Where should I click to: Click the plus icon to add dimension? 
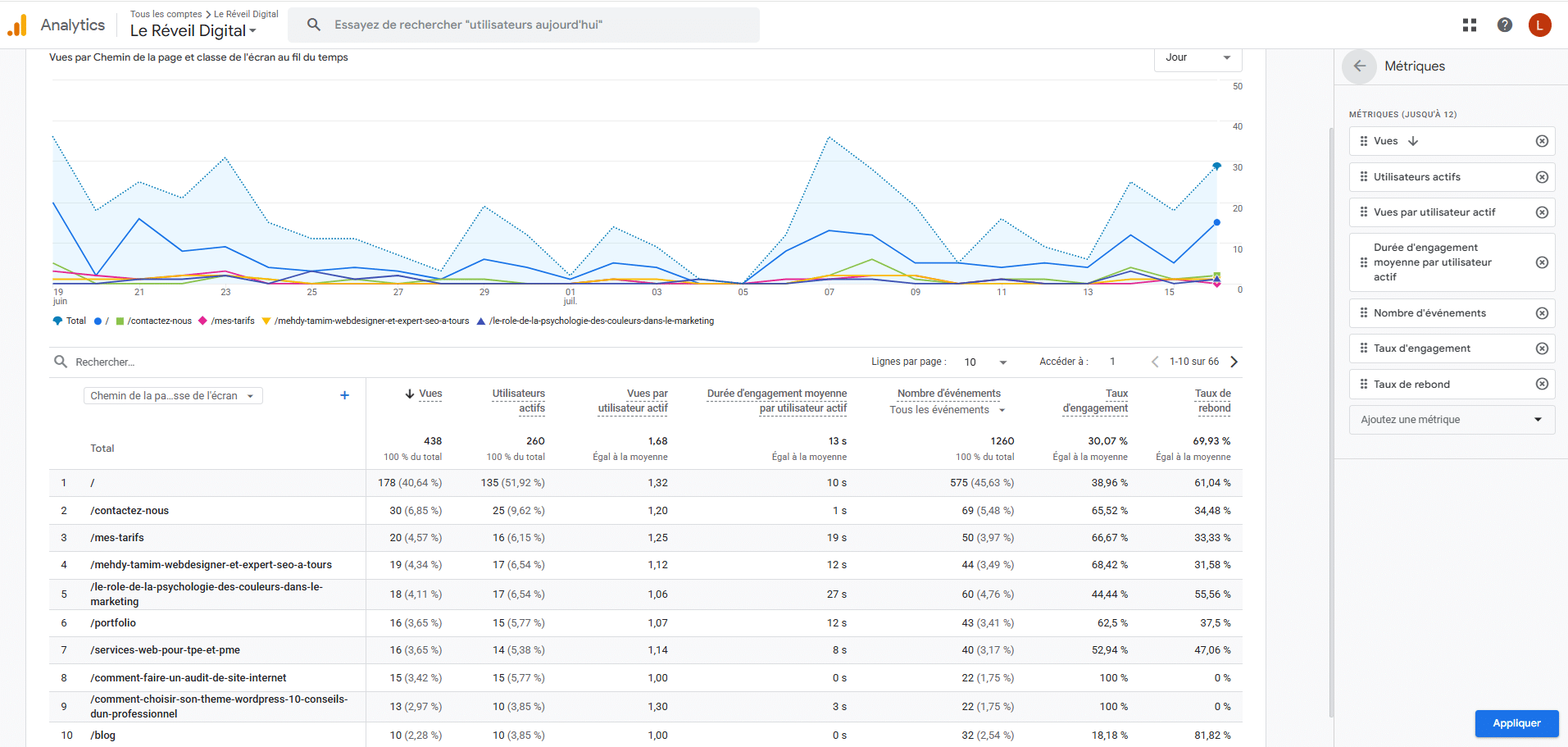click(x=344, y=395)
